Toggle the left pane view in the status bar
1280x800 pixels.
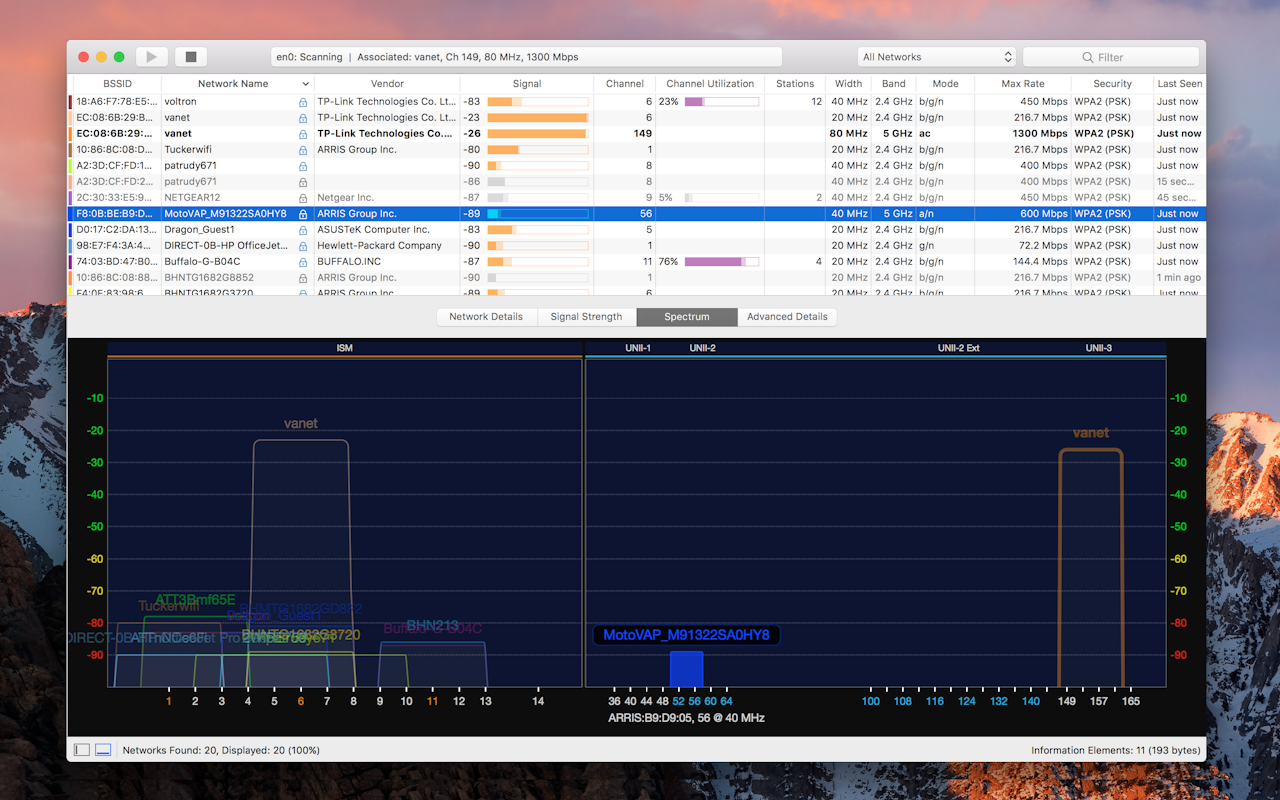tap(81, 749)
